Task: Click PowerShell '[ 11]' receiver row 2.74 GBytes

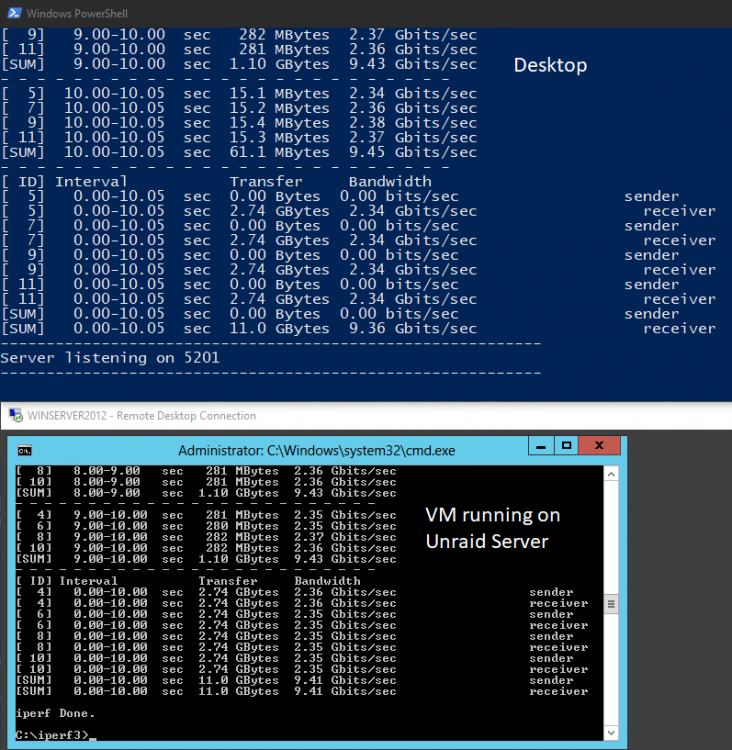Action: click(359, 299)
